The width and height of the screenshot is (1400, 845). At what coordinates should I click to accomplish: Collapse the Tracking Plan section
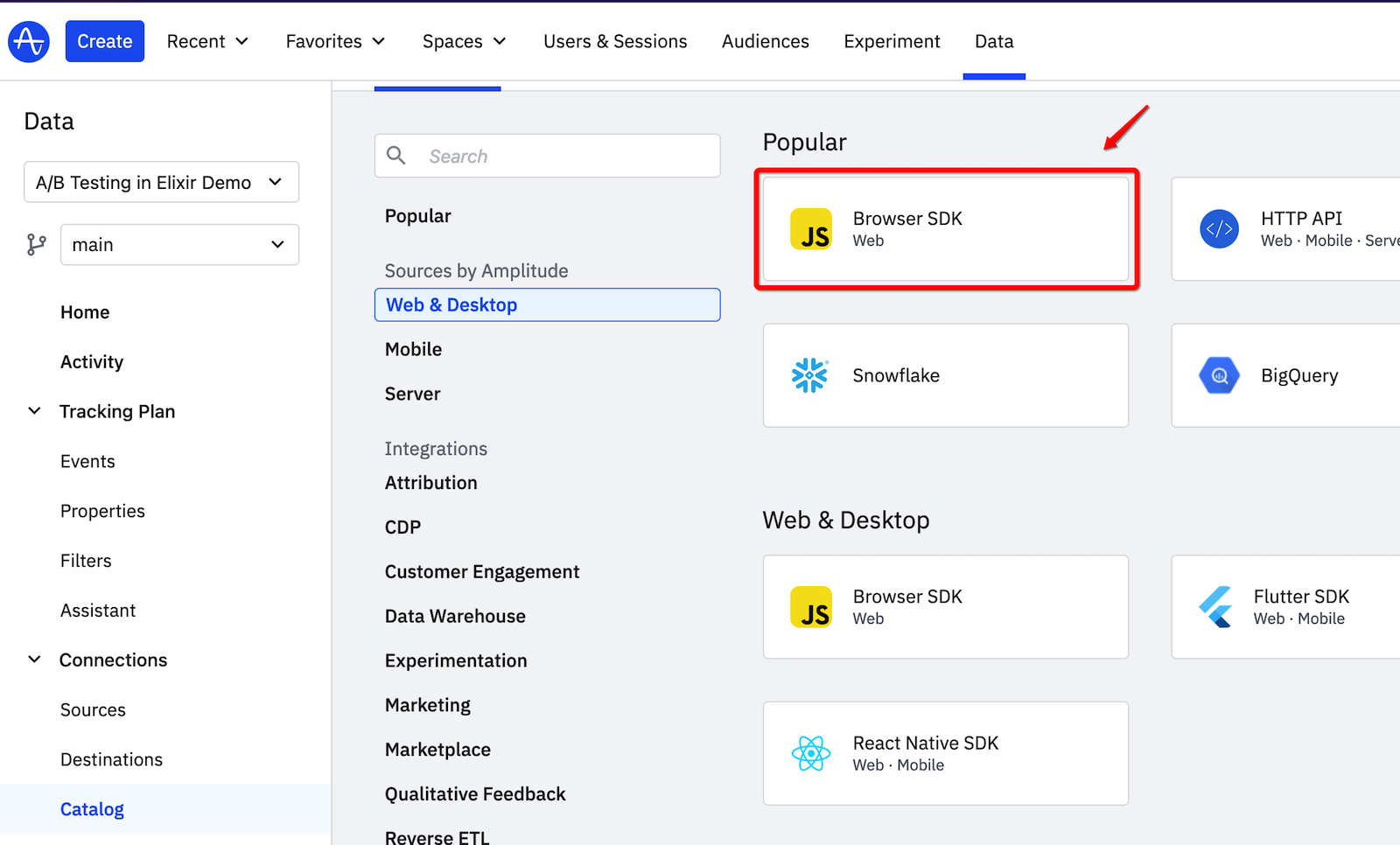[34, 410]
